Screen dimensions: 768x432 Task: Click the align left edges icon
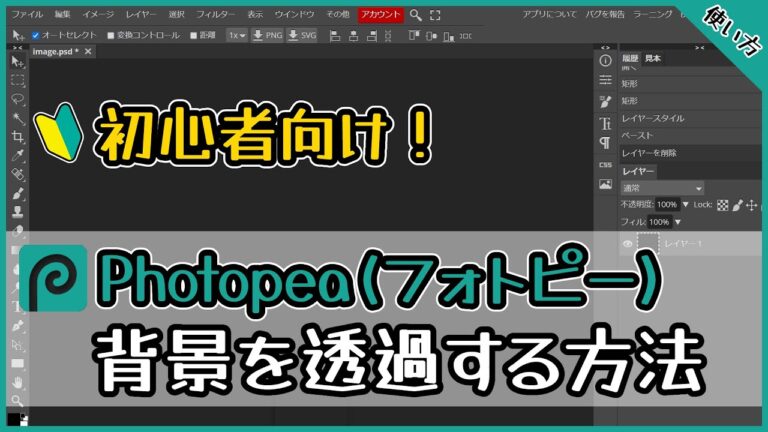[335, 35]
